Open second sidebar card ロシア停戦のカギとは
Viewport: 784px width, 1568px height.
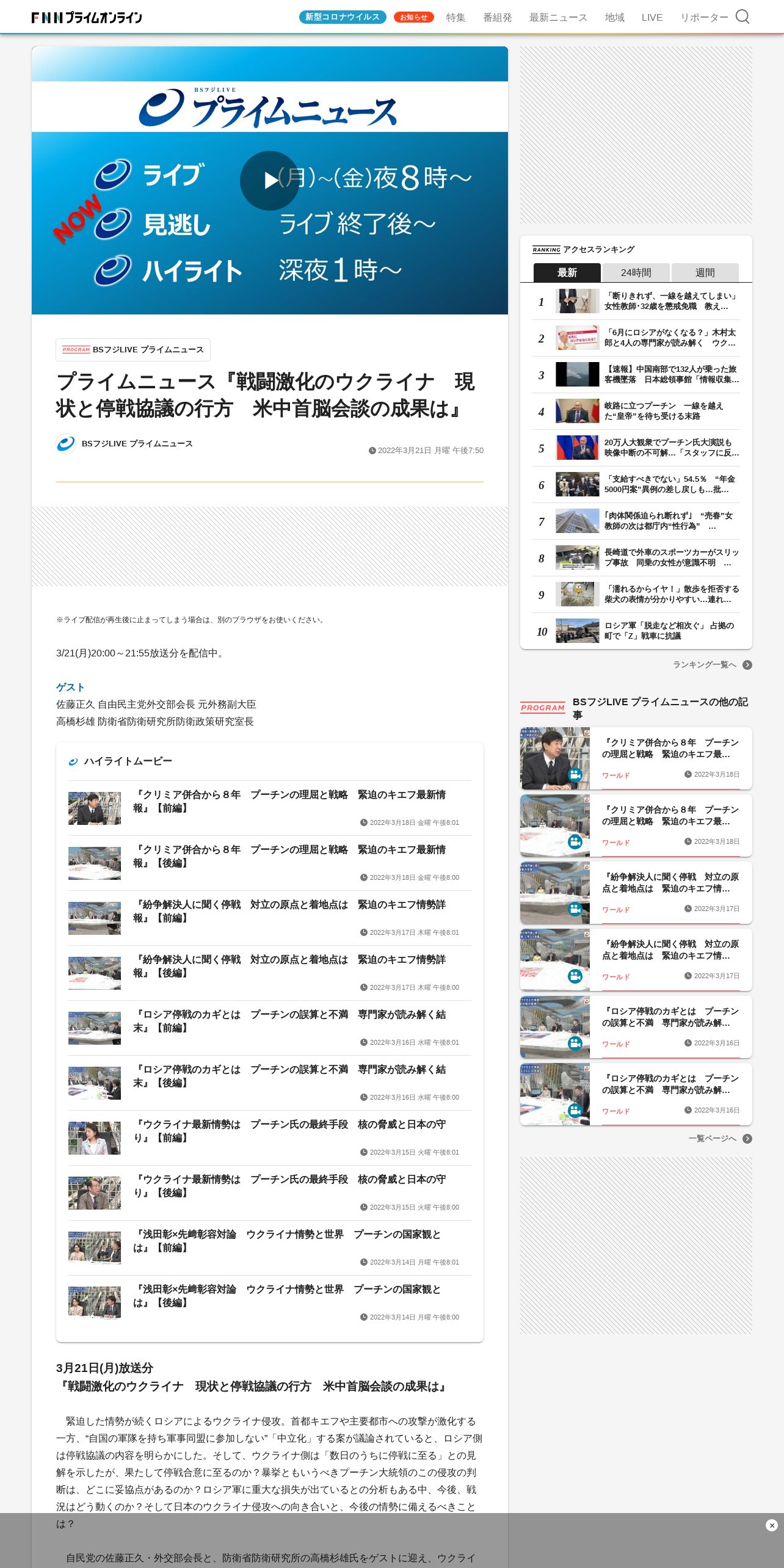pyautogui.click(x=636, y=1094)
